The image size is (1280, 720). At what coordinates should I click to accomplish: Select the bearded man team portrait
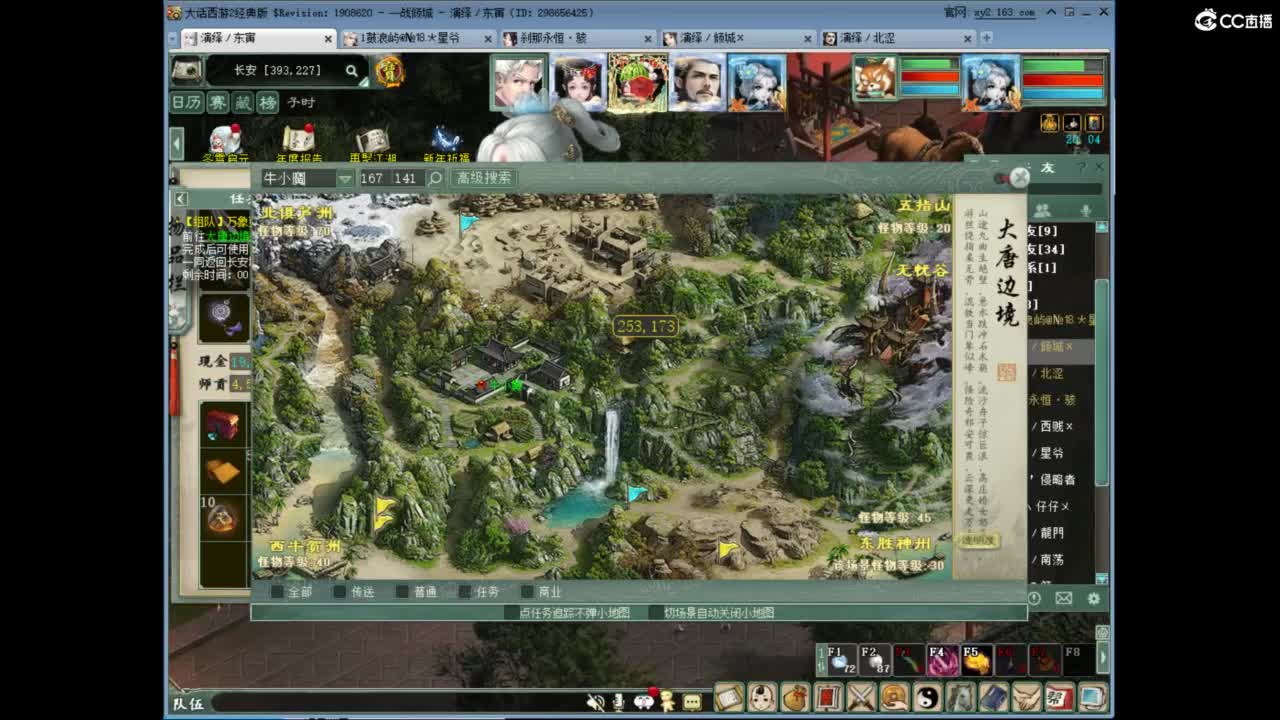(x=697, y=82)
